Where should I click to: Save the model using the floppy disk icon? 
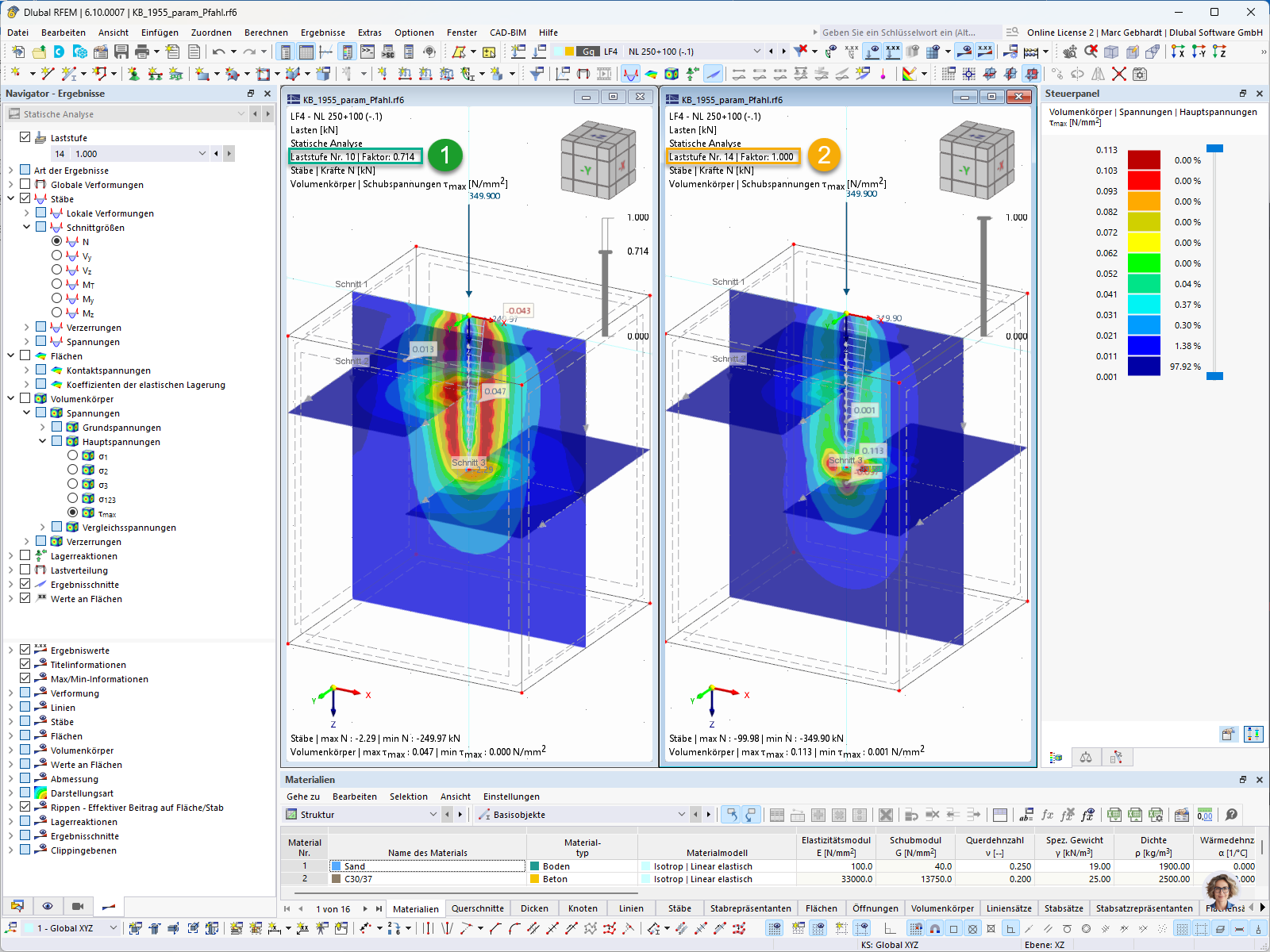tap(121, 52)
